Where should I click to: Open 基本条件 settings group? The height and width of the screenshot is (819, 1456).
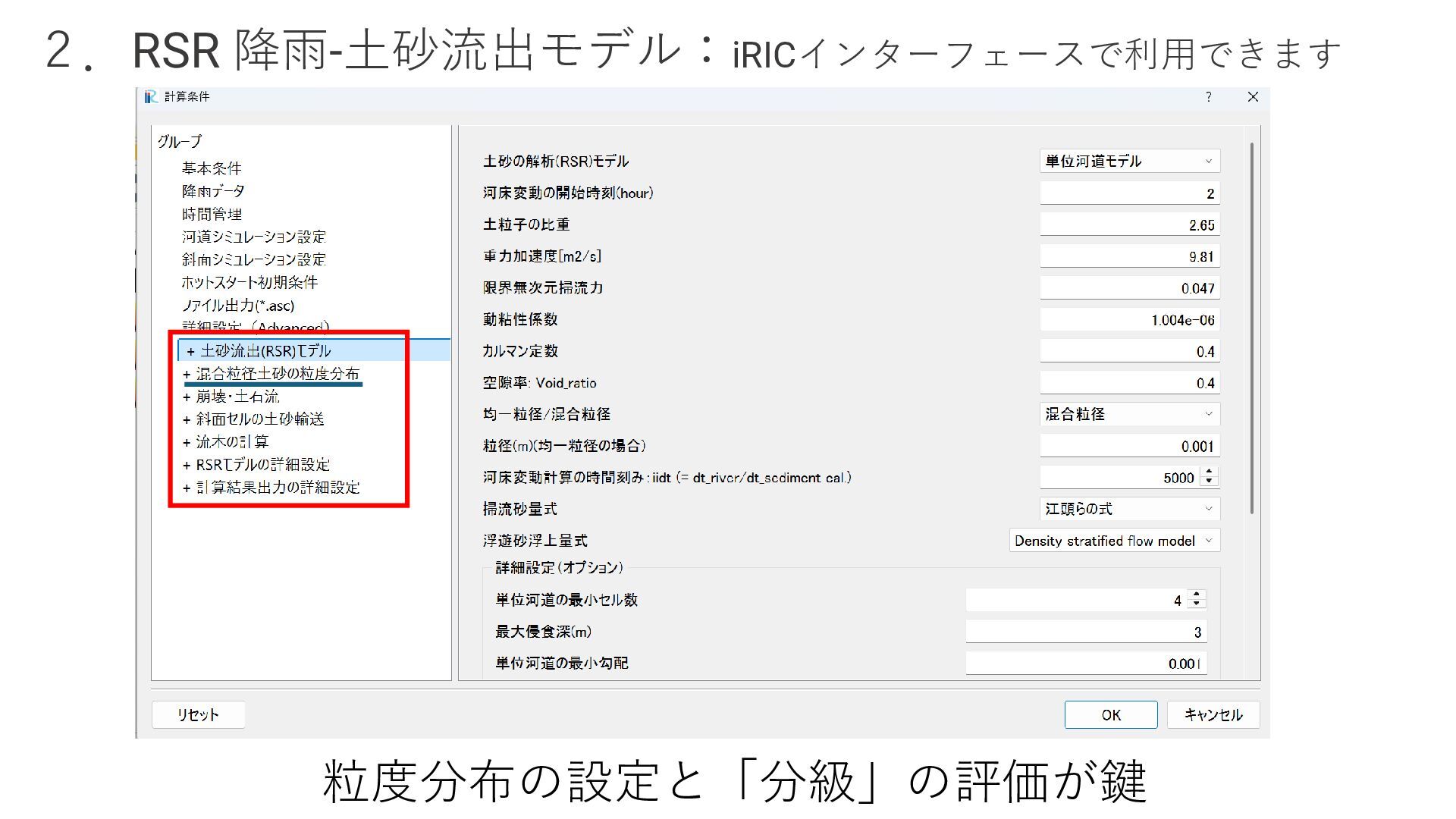pyautogui.click(x=212, y=168)
